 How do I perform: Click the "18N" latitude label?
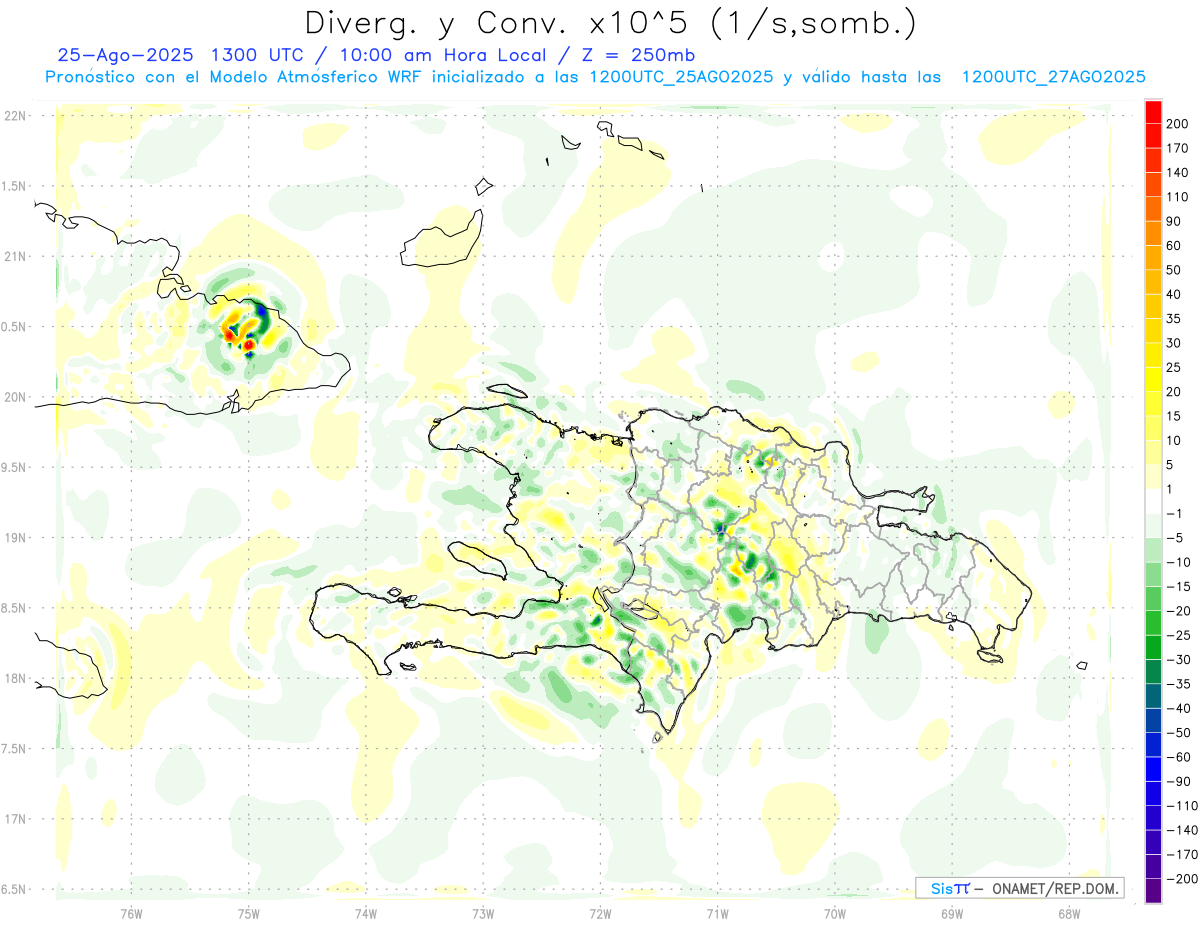click(x=15, y=678)
